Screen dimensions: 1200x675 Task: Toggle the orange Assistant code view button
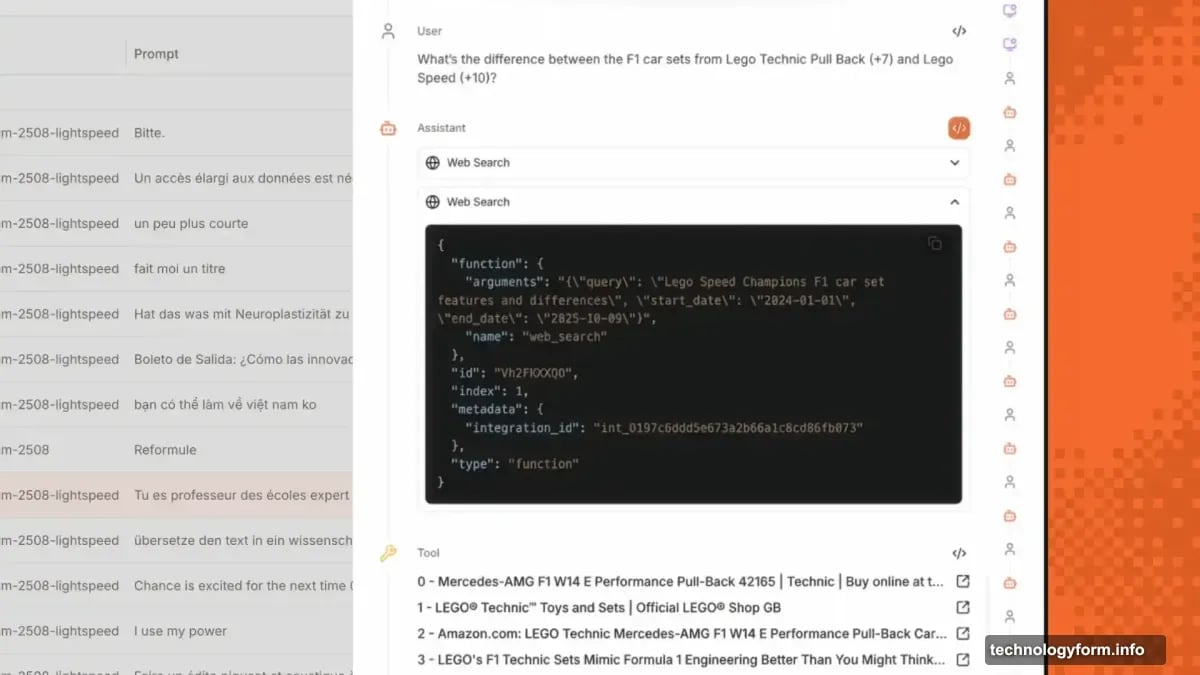(959, 128)
